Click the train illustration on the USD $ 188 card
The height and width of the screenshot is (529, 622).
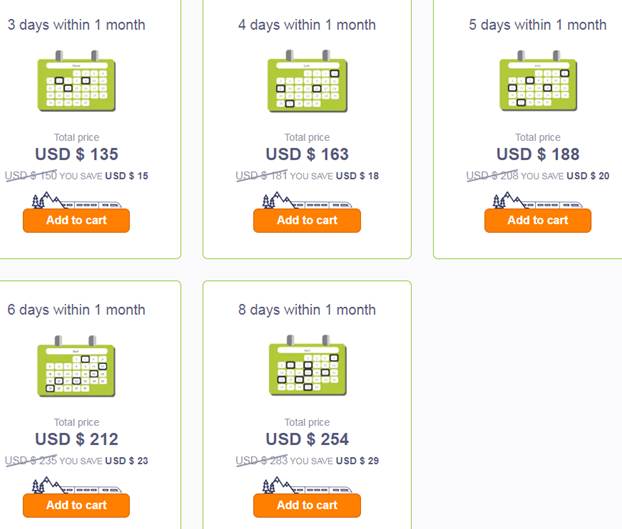[x=538, y=200]
